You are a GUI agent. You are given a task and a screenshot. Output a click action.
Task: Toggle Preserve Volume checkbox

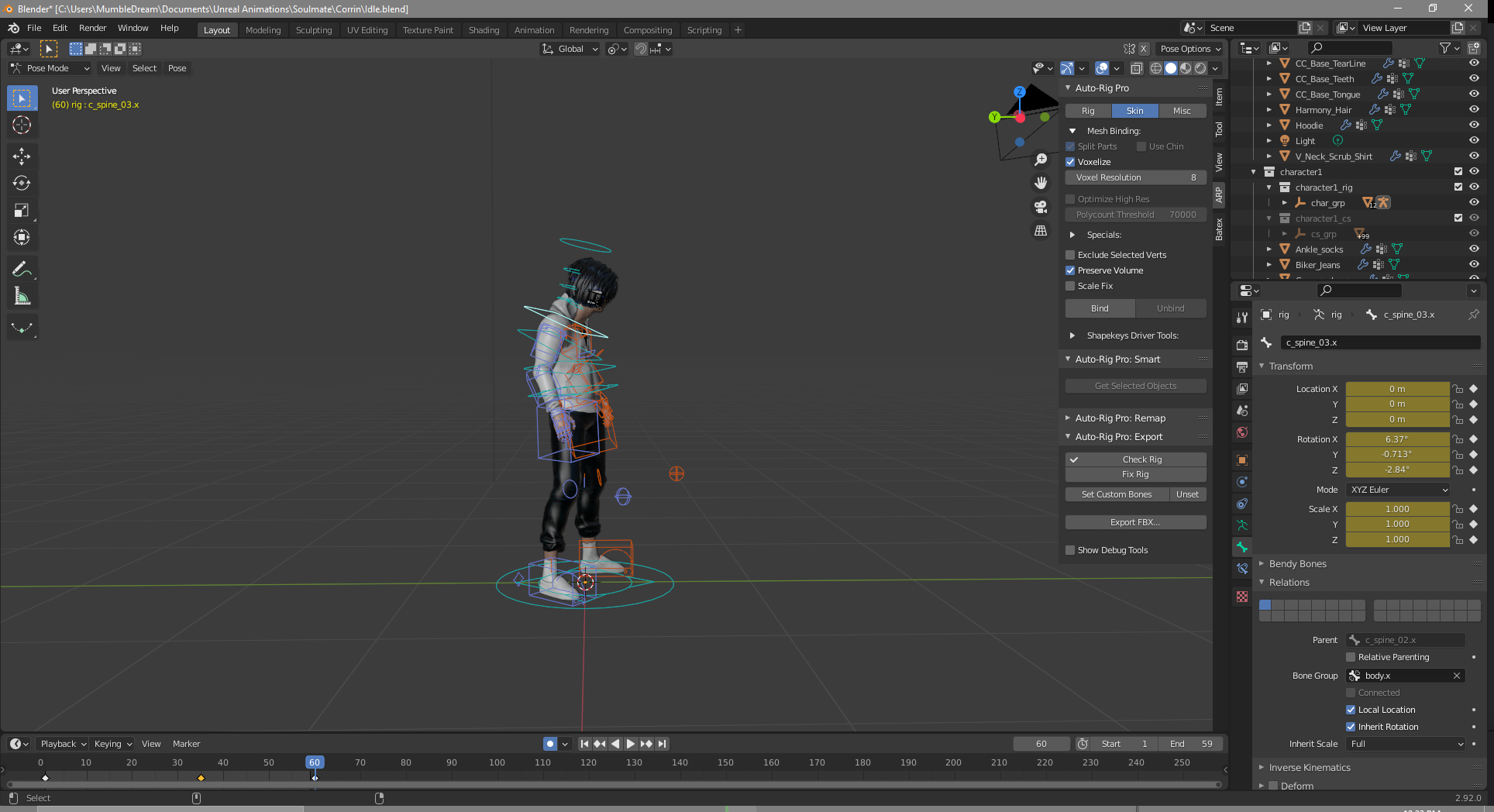tap(1070, 270)
